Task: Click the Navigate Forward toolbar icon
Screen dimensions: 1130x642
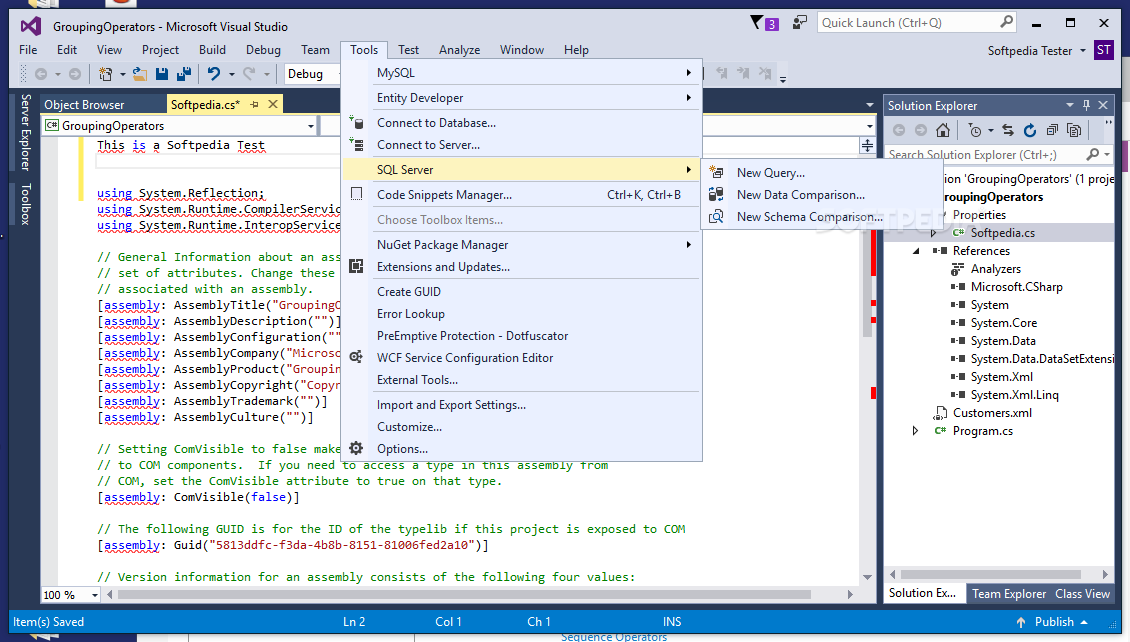Action: click(75, 73)
